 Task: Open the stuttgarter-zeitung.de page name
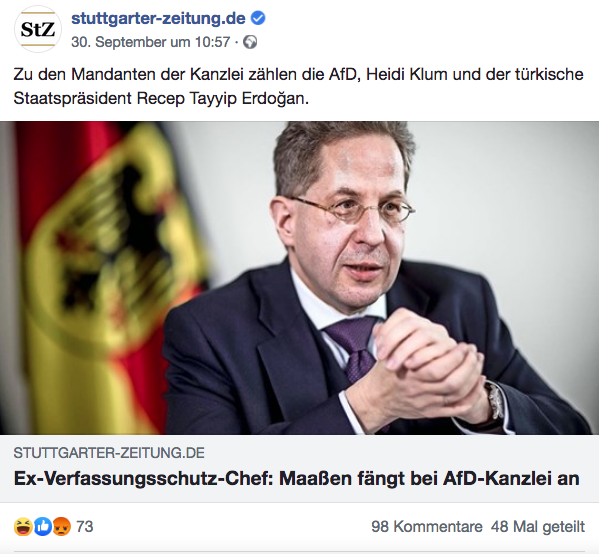159,18
